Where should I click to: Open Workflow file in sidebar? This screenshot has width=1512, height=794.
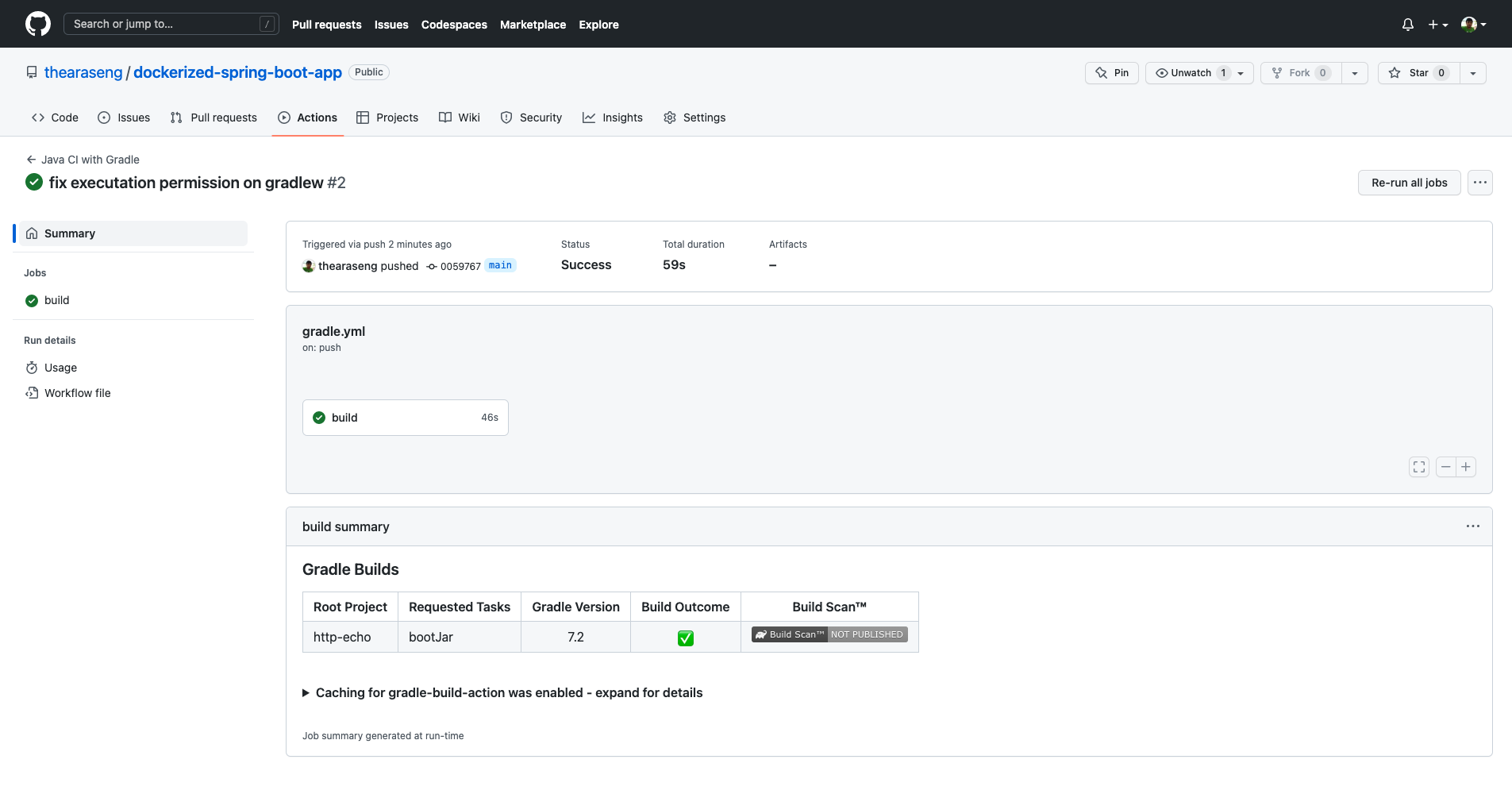click(x=133, y=393)
